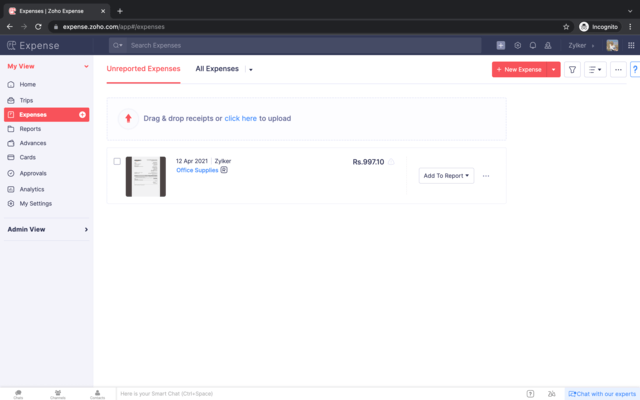Open the Zylker organization switcher
The width and height of the screenshot is (640, 400).
tap(581, 45)
